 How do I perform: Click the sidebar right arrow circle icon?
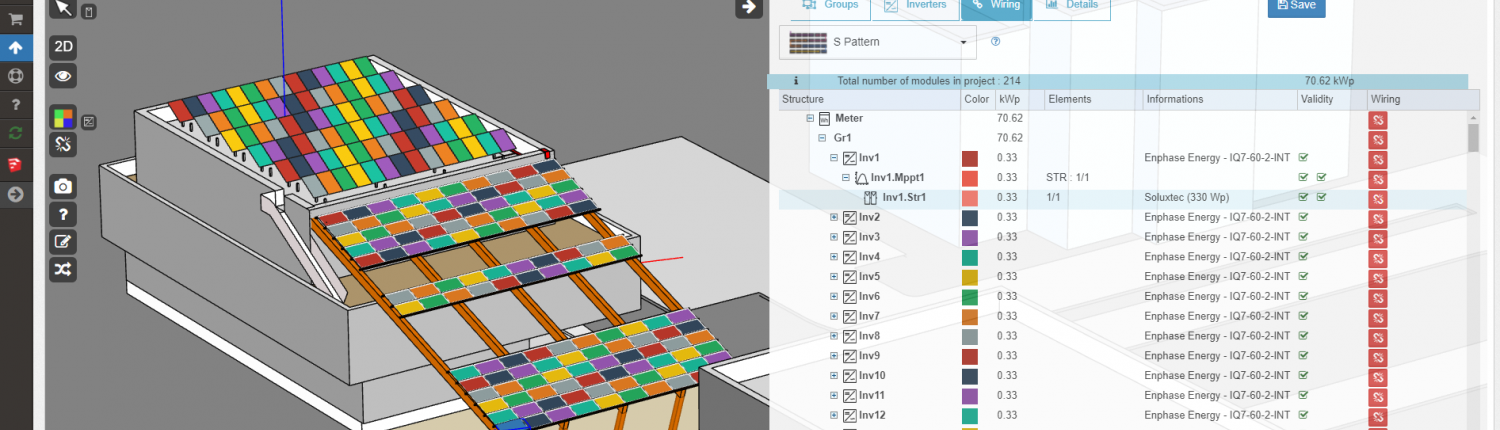tap(16, 194)
